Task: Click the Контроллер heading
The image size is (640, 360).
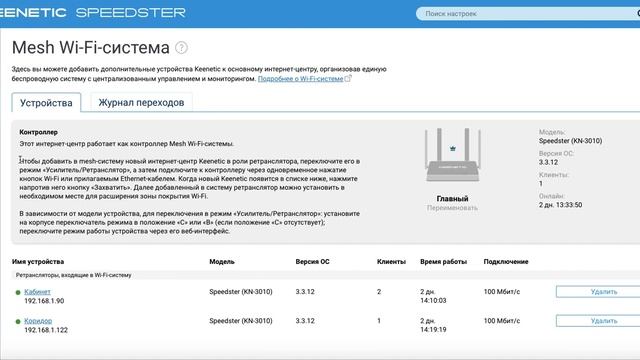Action: click(x=38, y=132)
